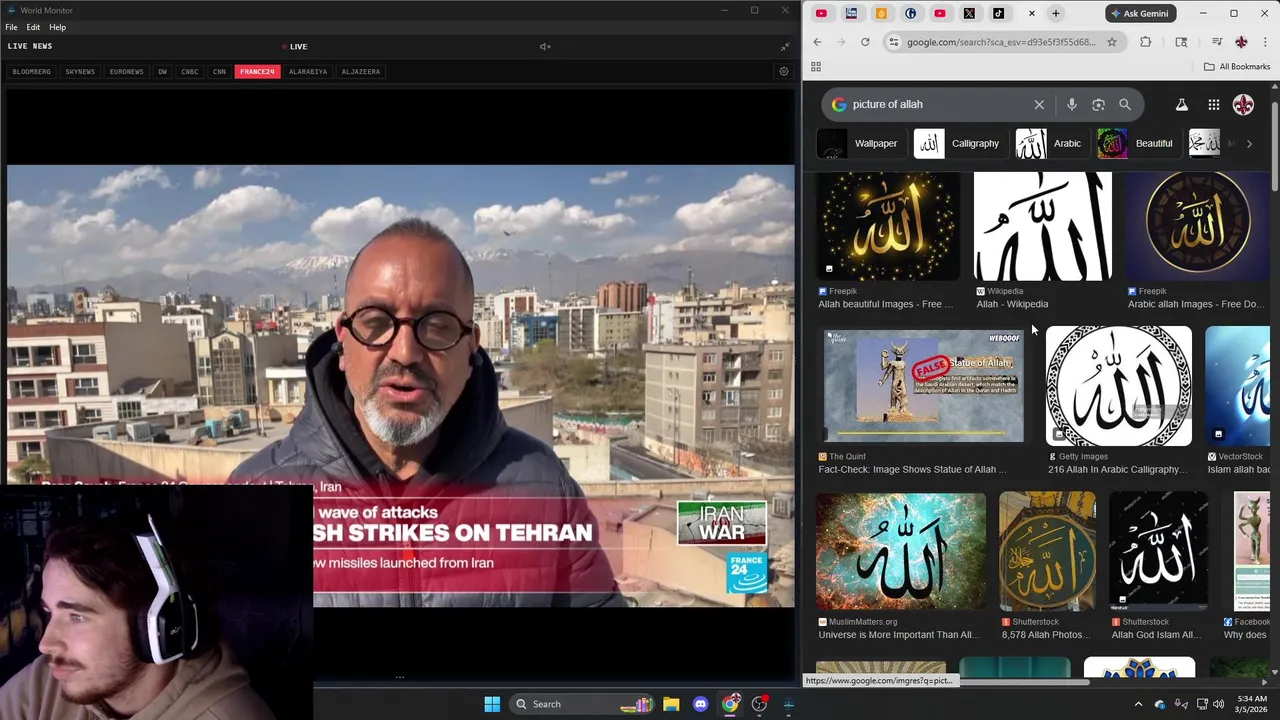Bookmark this page with the star
Screen dimensions: 1280x720
coord(1111,42)
